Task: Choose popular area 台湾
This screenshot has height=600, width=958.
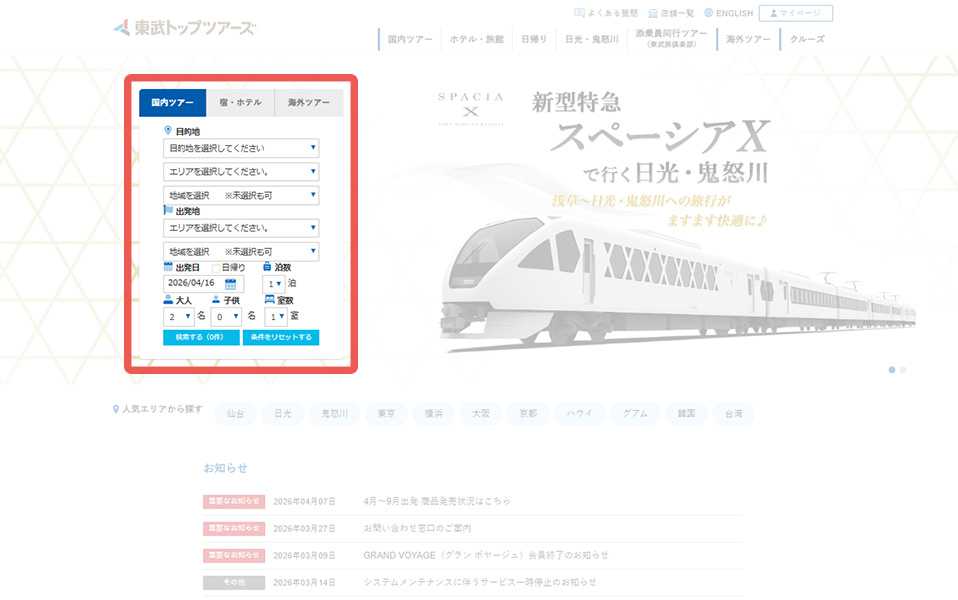Action: pyautogui.click(x=734, y=414)
